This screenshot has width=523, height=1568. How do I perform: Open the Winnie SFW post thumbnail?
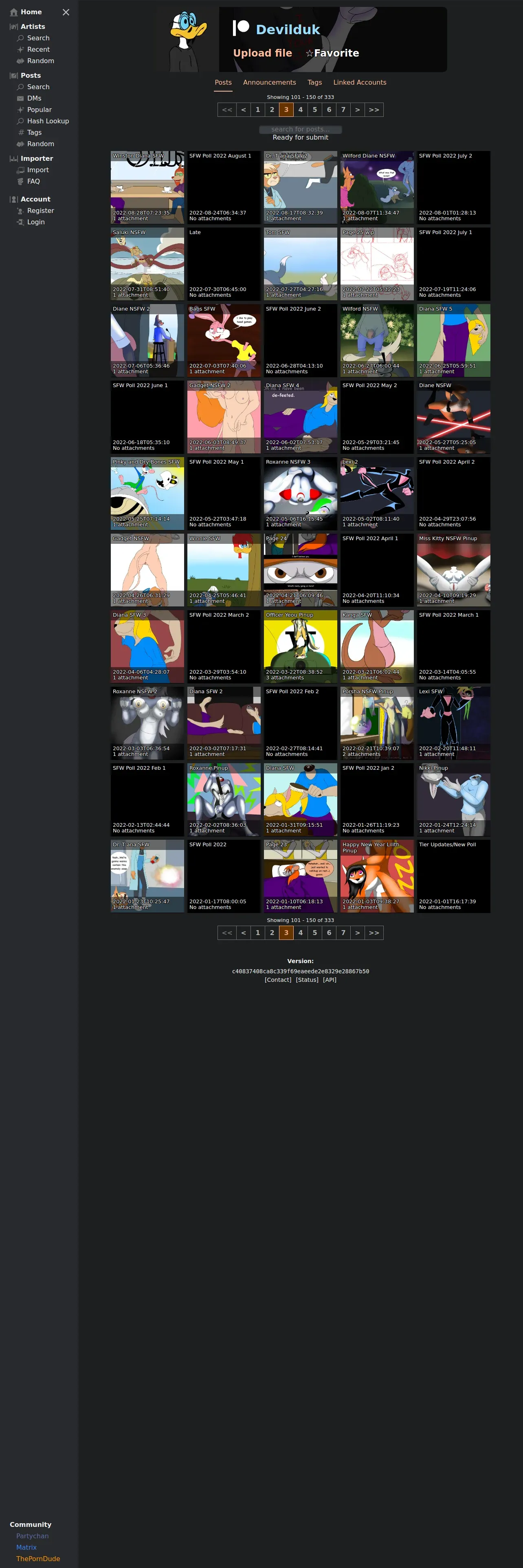pos(224,570)
